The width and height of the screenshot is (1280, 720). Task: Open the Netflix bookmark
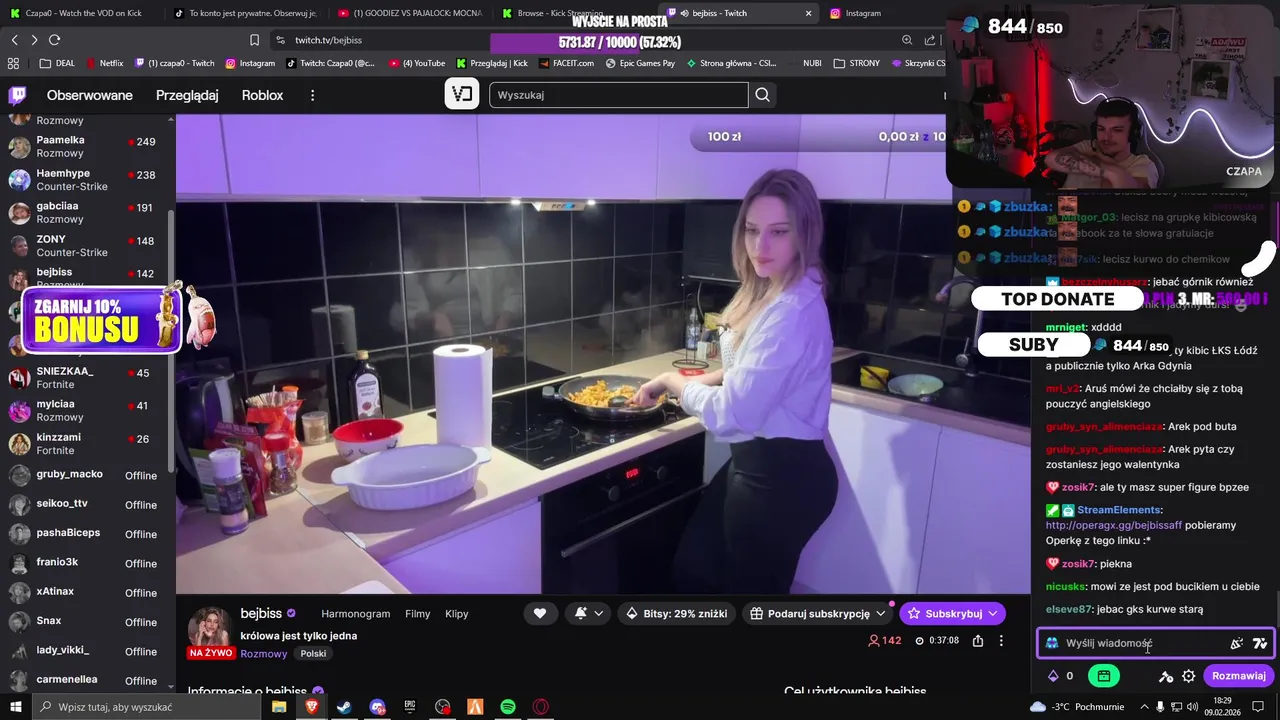[x=104, y=63]
